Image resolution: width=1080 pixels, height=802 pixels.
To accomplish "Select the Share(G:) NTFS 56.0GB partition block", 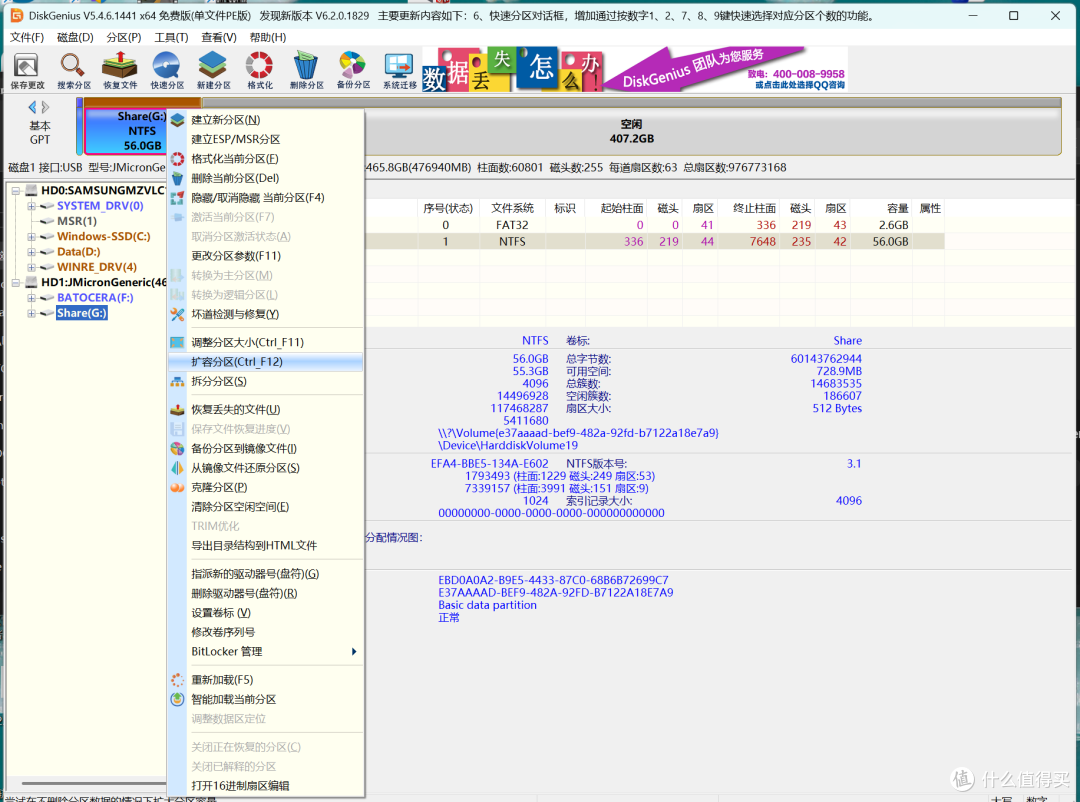I will (x=126, y=131).
